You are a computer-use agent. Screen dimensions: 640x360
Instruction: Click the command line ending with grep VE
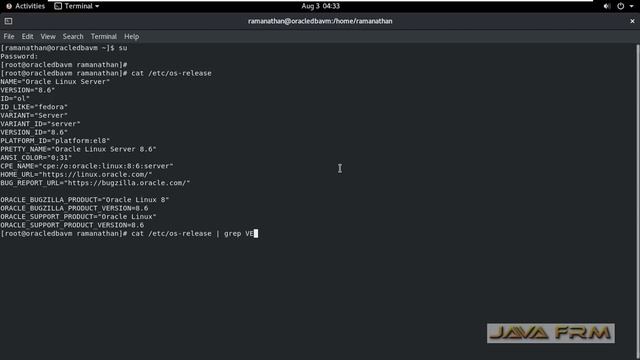(x=129, y=233)
